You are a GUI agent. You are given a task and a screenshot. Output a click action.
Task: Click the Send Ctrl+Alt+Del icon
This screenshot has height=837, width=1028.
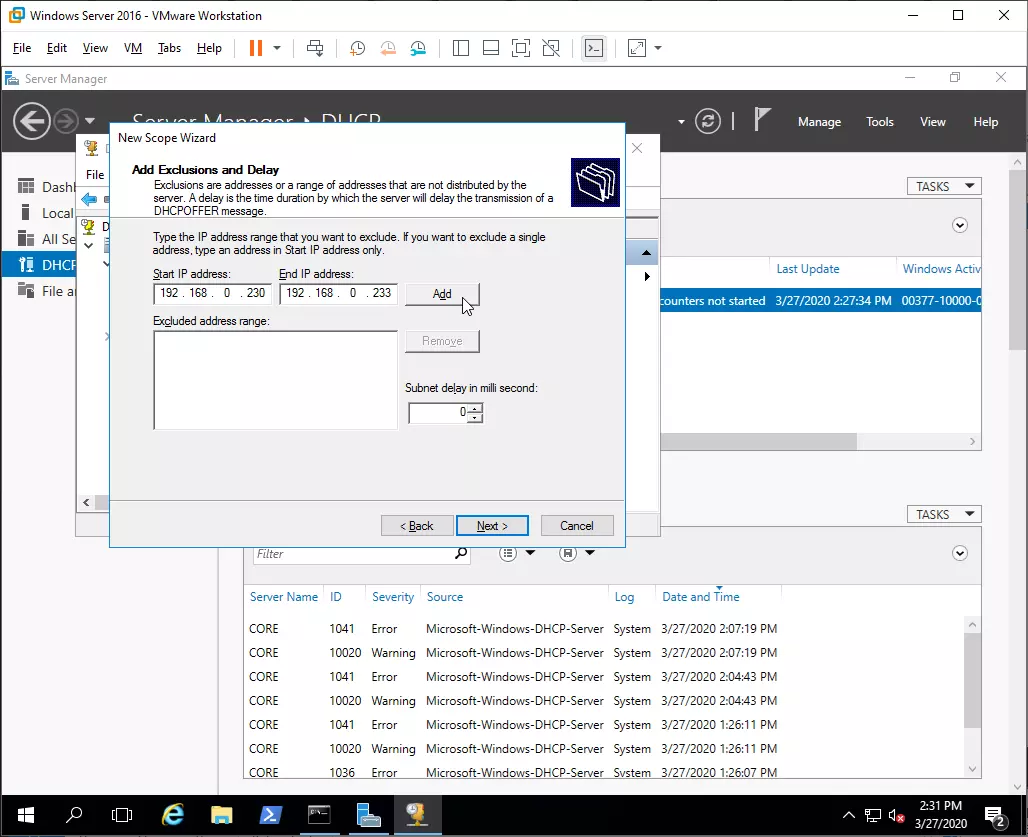click(x=315, y=48)
